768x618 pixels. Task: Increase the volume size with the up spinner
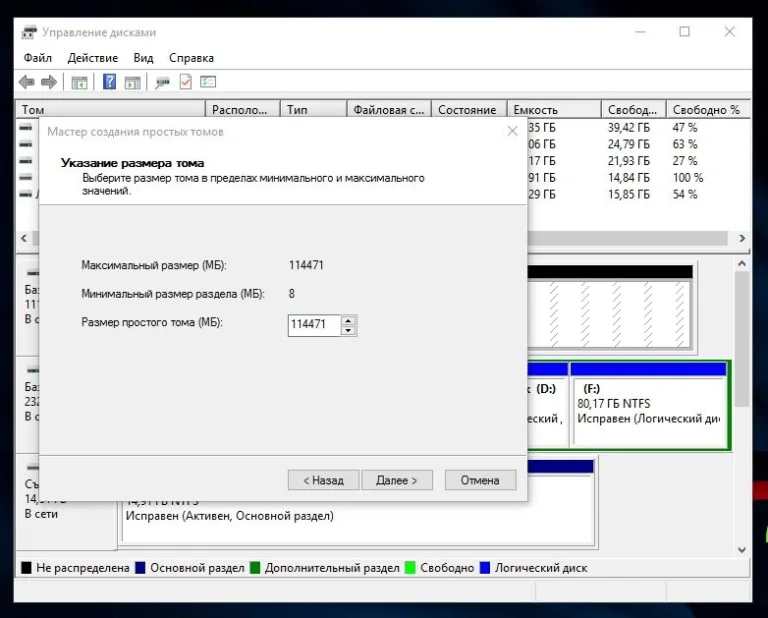(x=348, y=321)
